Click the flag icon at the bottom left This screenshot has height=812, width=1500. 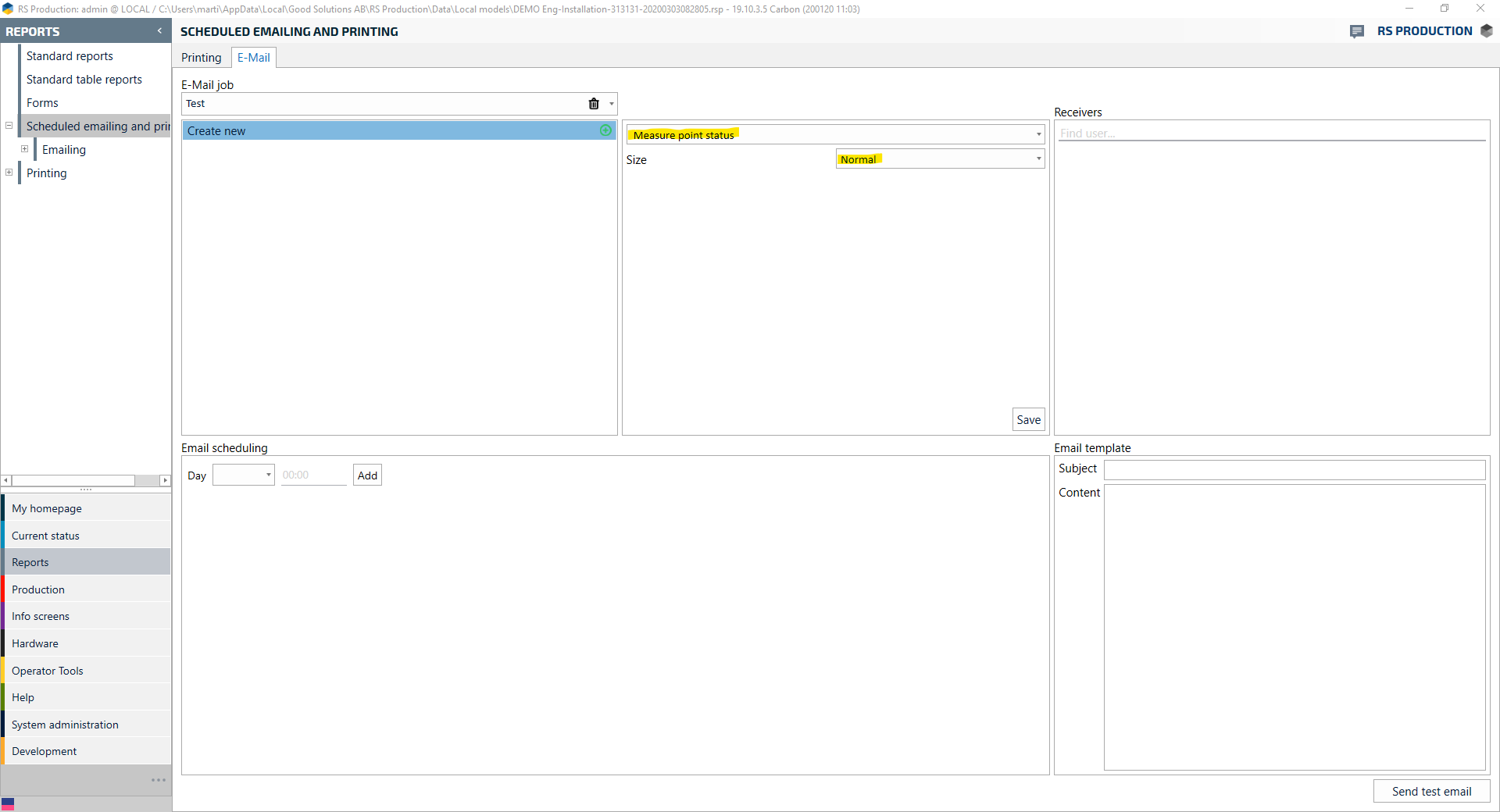(8, 803)
